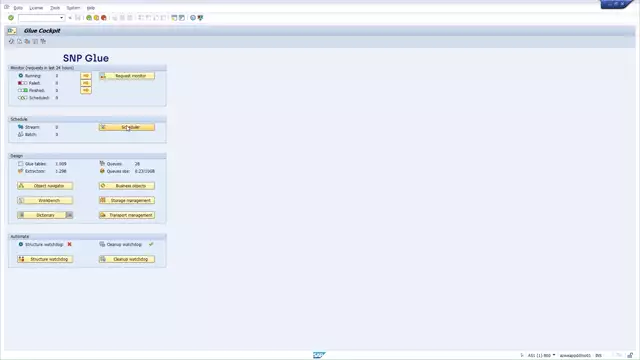The width and height of the screenshot is (640, 360).
Task: Click inside the command field input
Action: click(x=39, y=18)
